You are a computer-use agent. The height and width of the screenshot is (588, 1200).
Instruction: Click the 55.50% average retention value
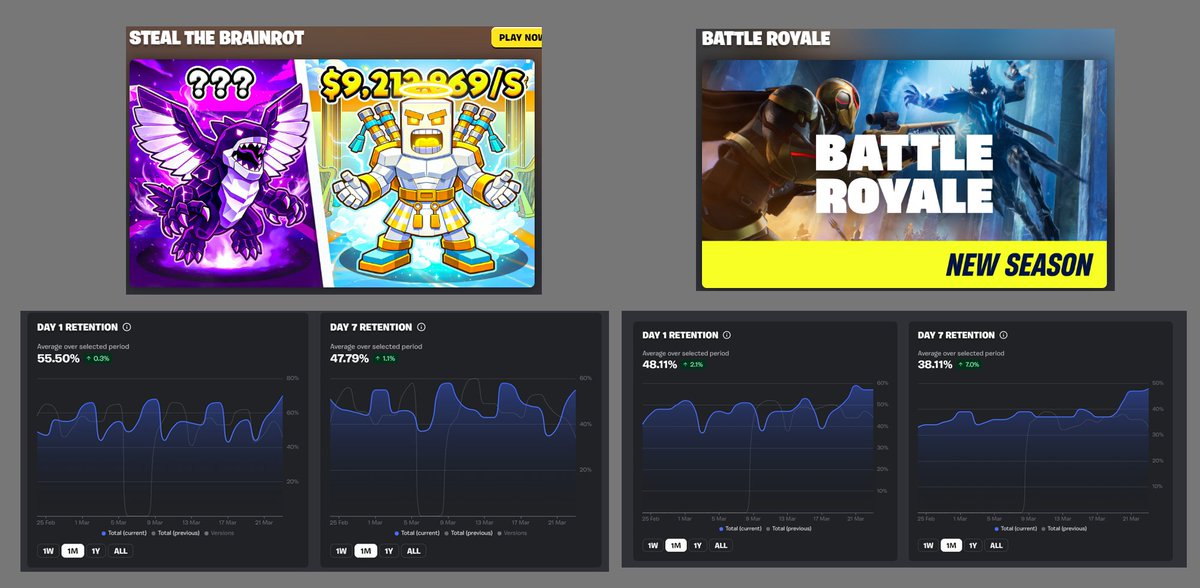point(58,358)
